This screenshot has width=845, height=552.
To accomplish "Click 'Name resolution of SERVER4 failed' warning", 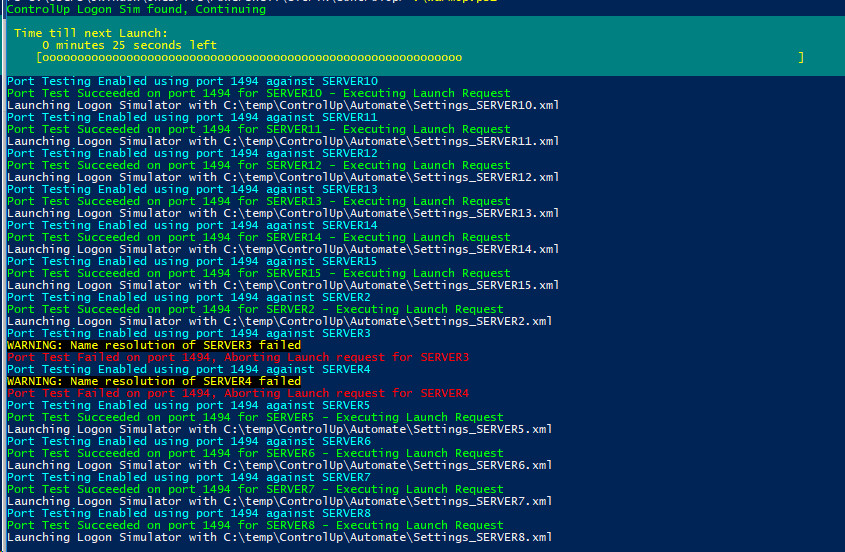I will click(154, 382).
